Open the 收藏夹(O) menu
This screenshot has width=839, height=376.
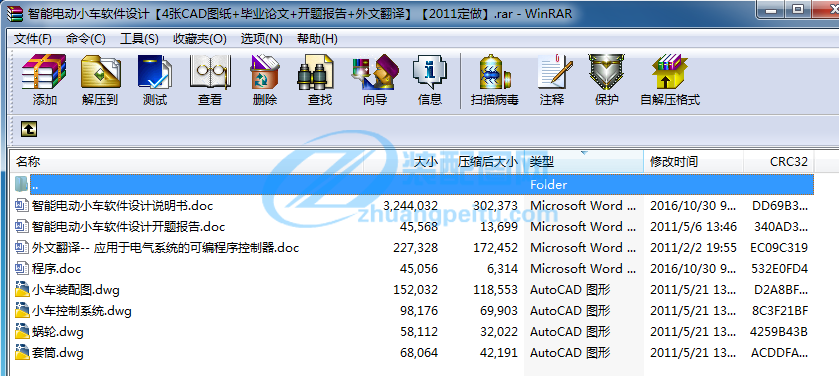pos(200,39)
